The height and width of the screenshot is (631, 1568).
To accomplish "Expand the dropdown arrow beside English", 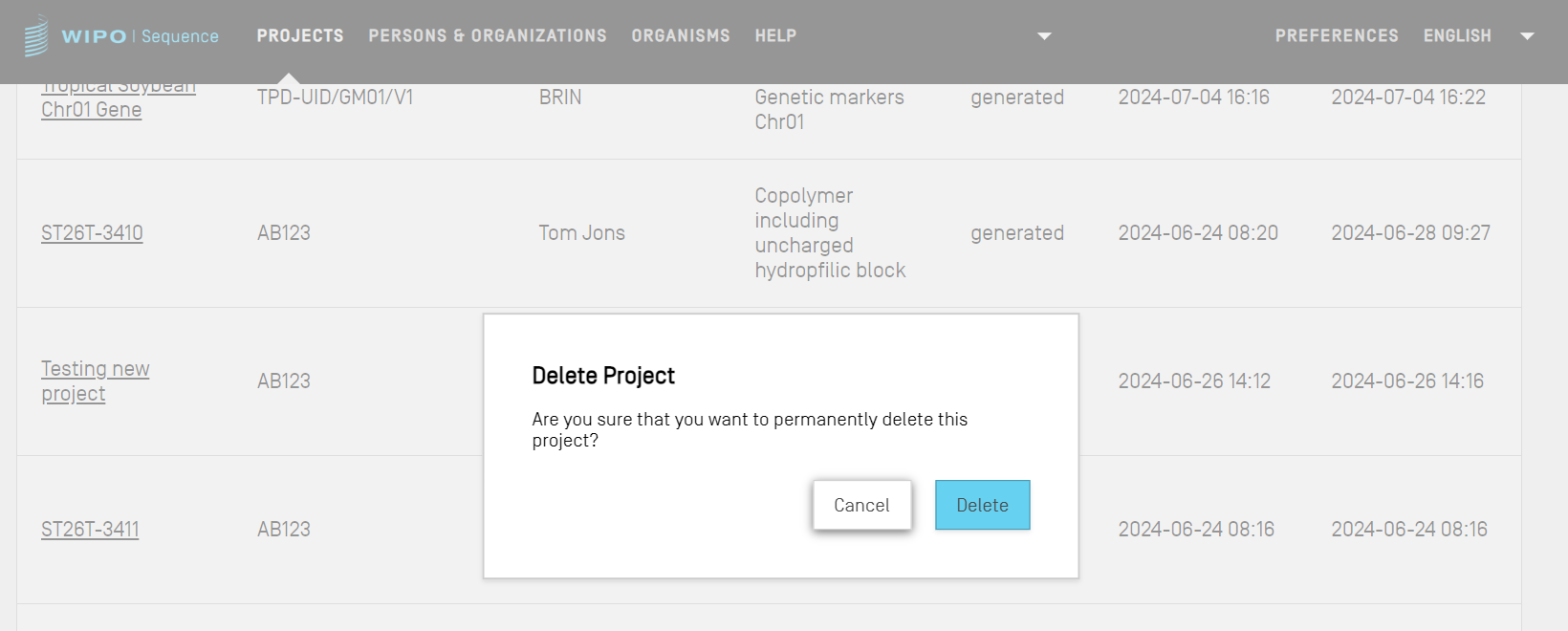I will coord(1527,36).
